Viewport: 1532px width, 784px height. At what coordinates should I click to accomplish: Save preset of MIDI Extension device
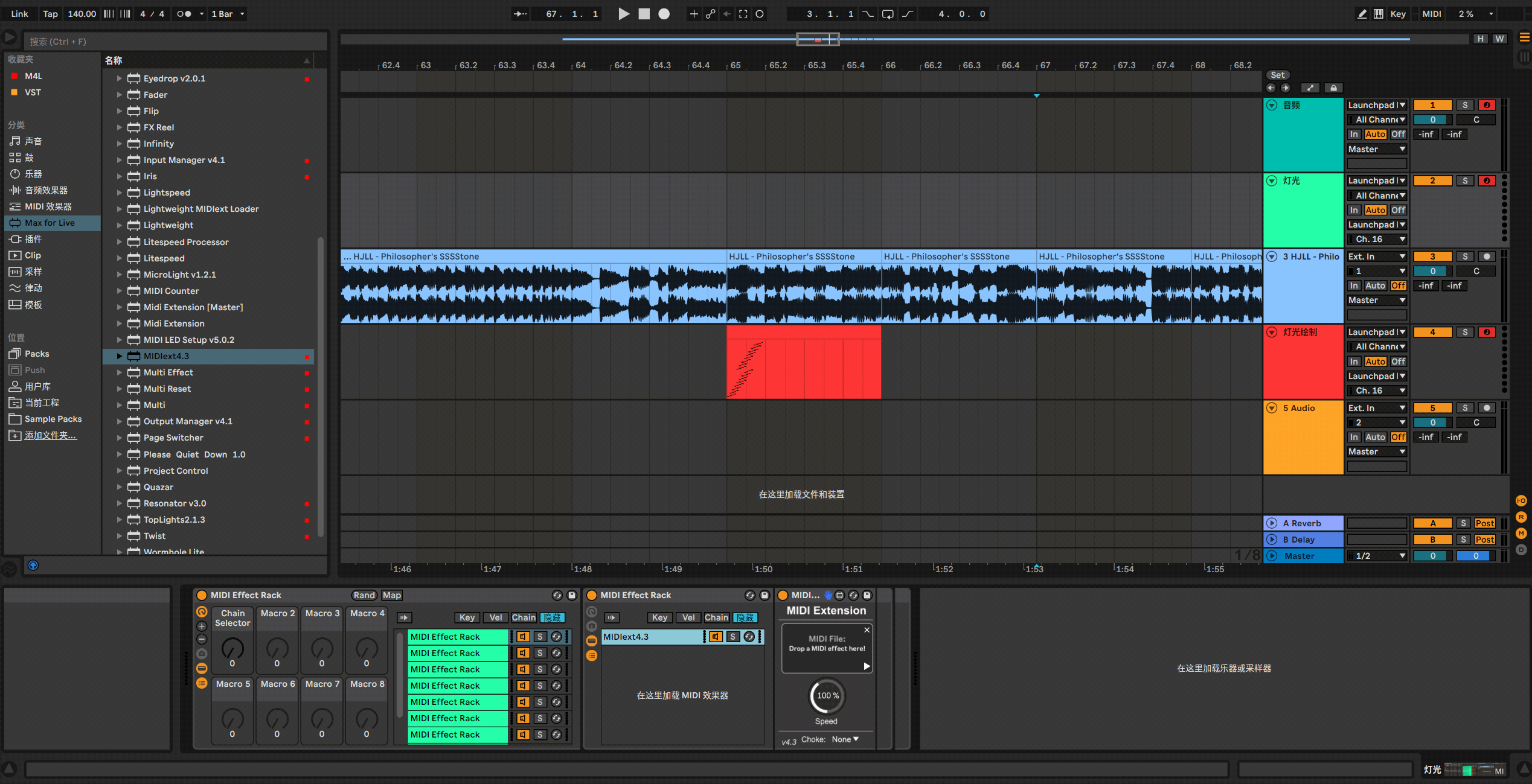coord(867,595)
